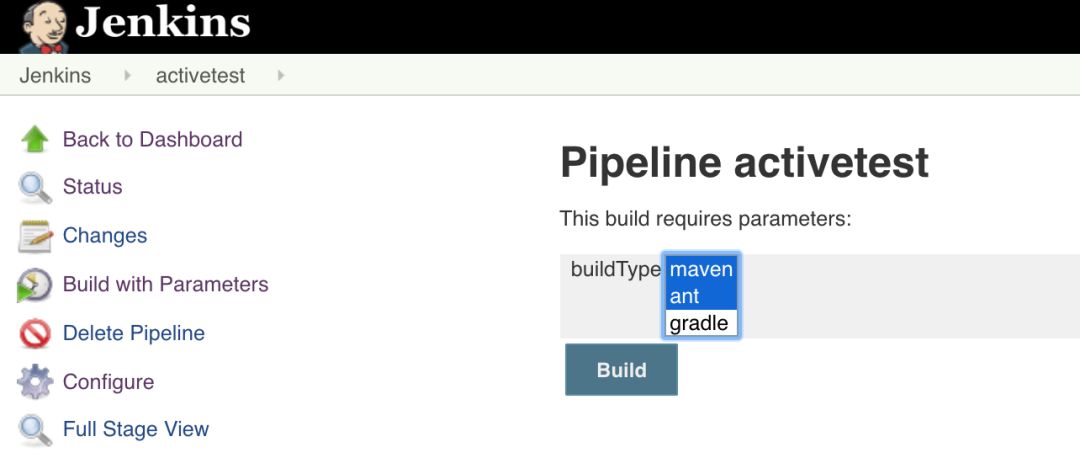Open the Configure link
This screenshot has width=1080, height=458.
[x=108, y=382]
